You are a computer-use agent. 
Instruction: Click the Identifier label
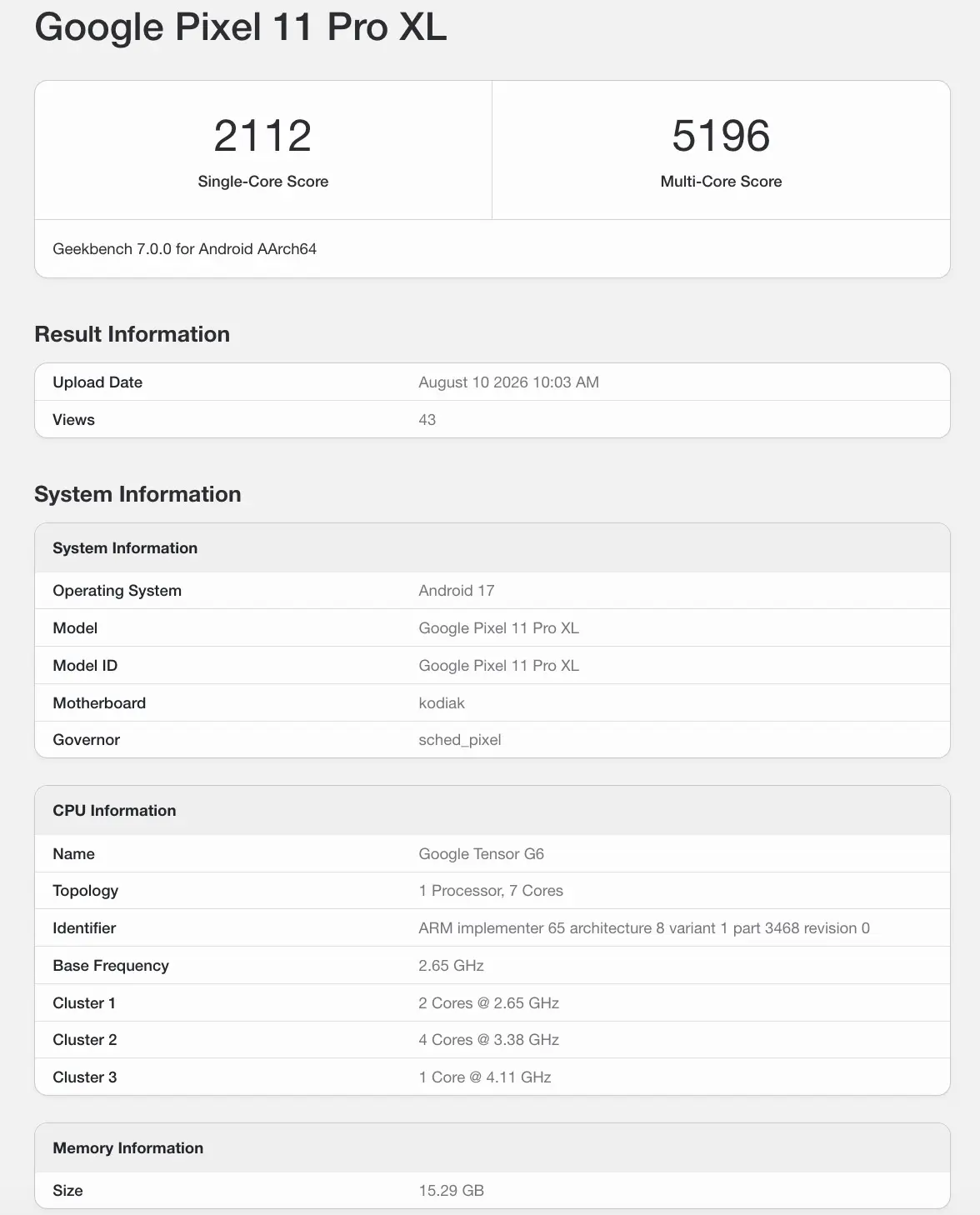click(x=84, y=928)
